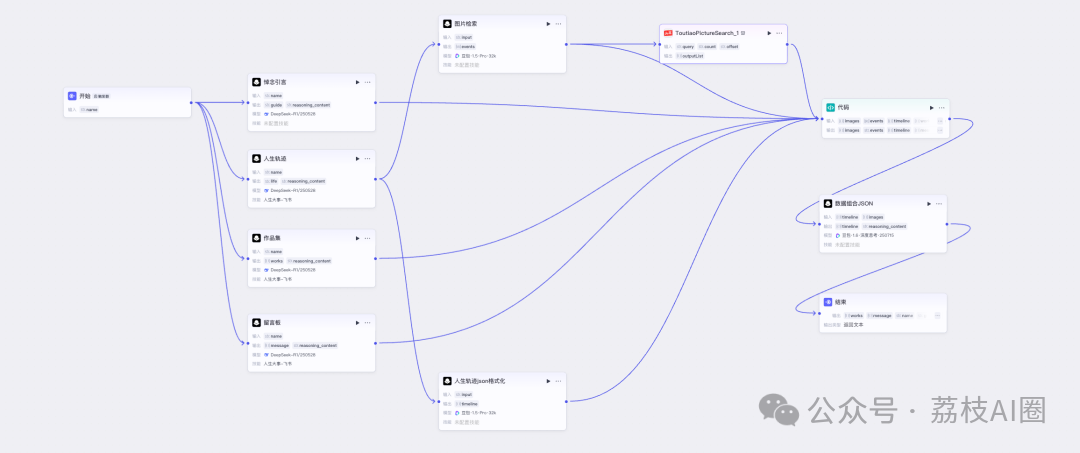This screenshot has width=1080, height=453.
Task: Select the ToutiaoPictureSearch_1 node title
Action: (707, 33)
